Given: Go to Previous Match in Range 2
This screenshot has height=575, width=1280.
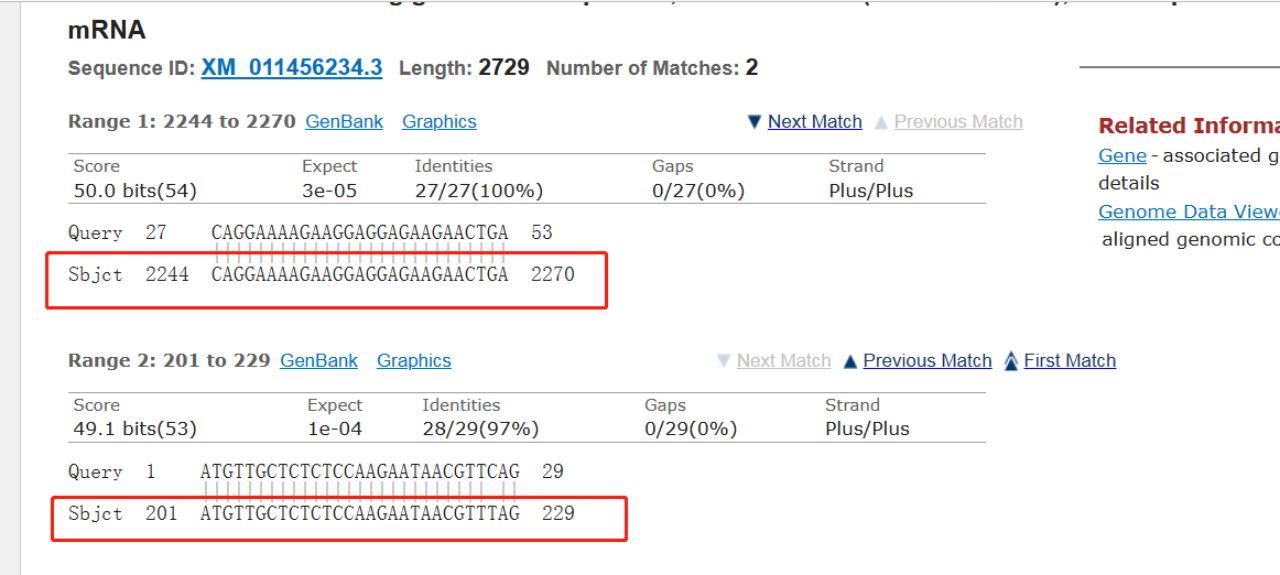Looking at the screenshot, I should click(x=927, y=361).
